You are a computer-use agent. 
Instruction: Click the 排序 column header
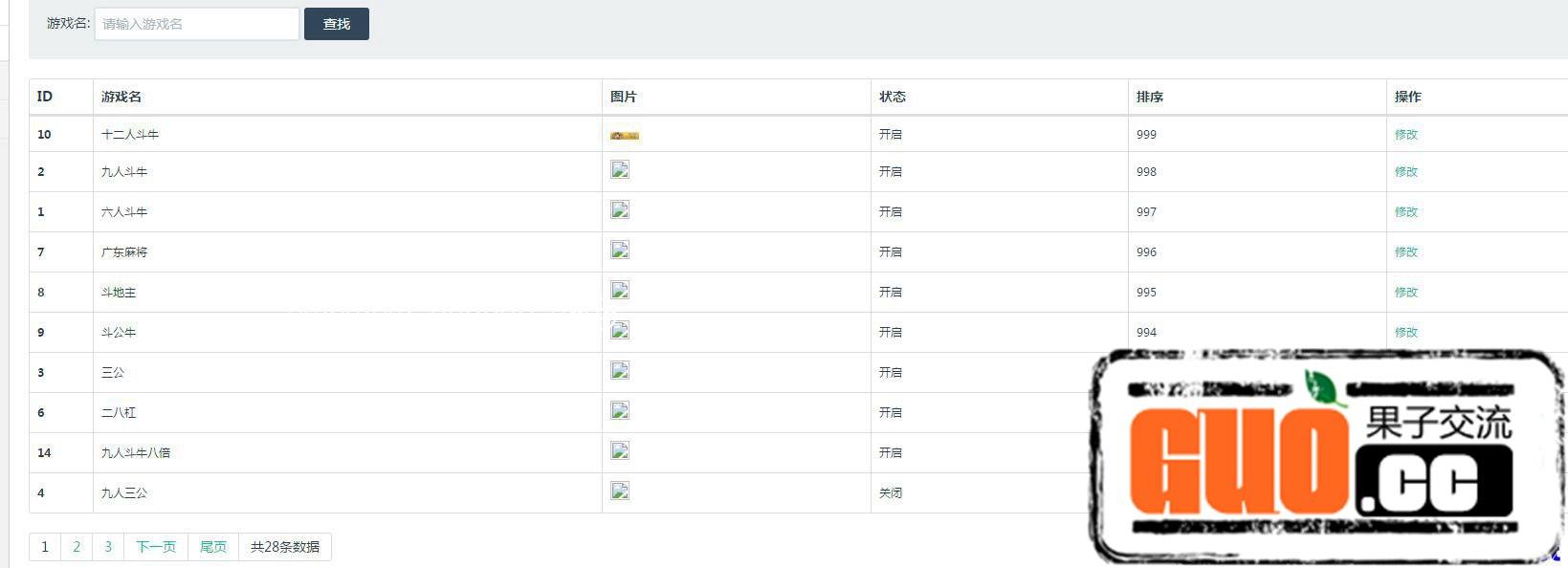click(1150, 97)
